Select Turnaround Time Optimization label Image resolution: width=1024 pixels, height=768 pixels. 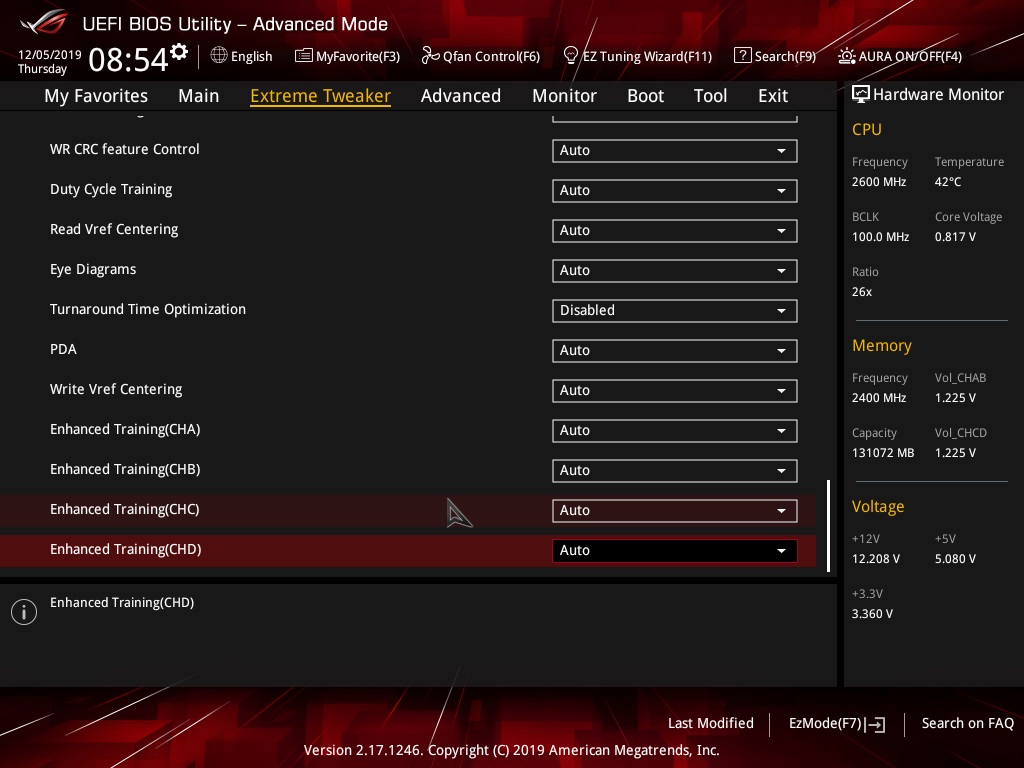148,310
